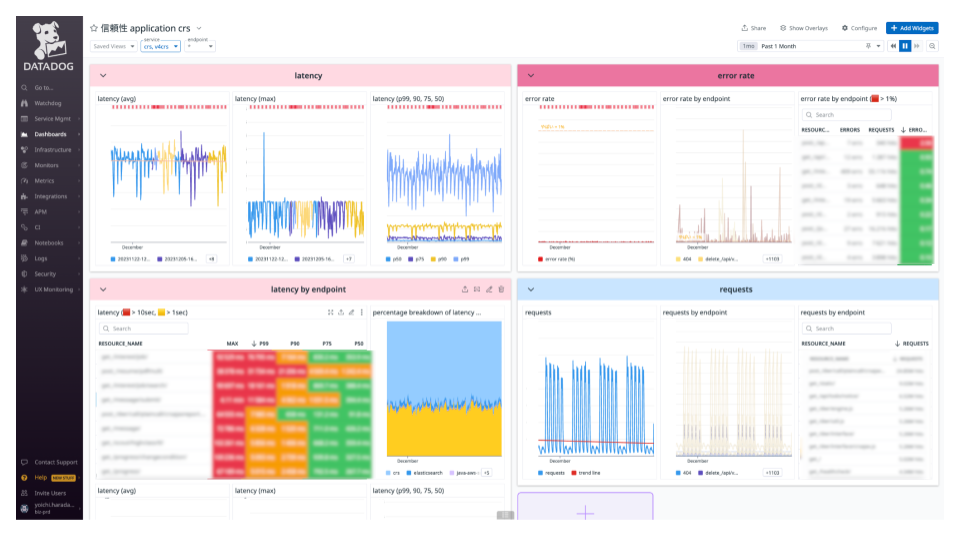
Task: Click the Add Widgets button
Action: 912,28
